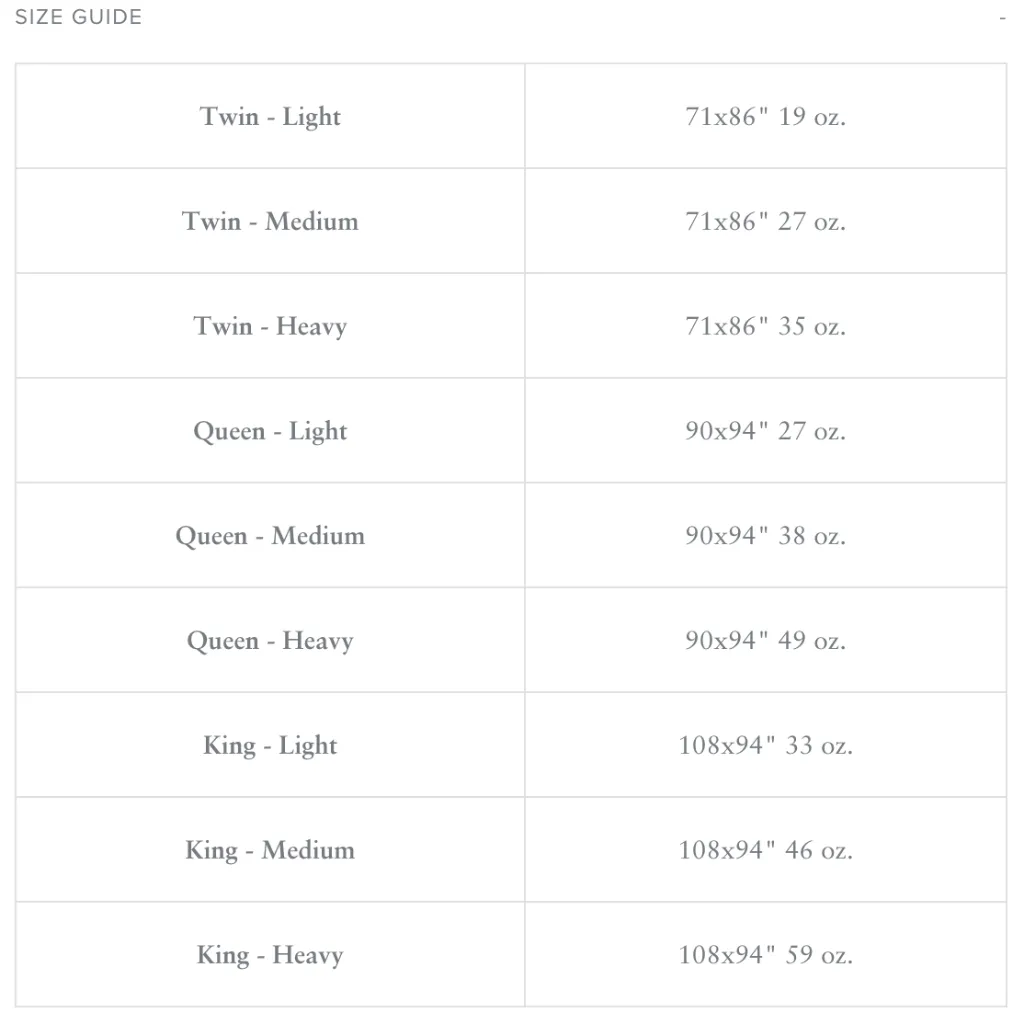The height and width of the screenshot is (1024, 1024).
Task: Select the King - Light label
Action: pos(270,746)
